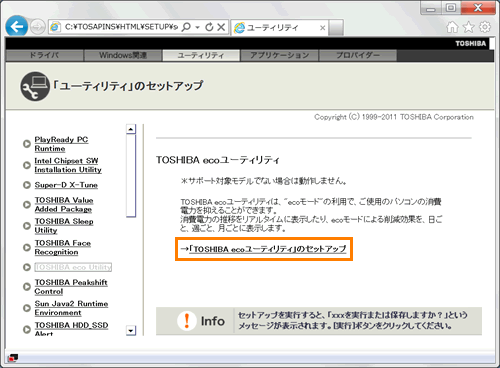500x368 pixels.
Task: Switch to the プロバイダー tab
Action: click(358, 55)
